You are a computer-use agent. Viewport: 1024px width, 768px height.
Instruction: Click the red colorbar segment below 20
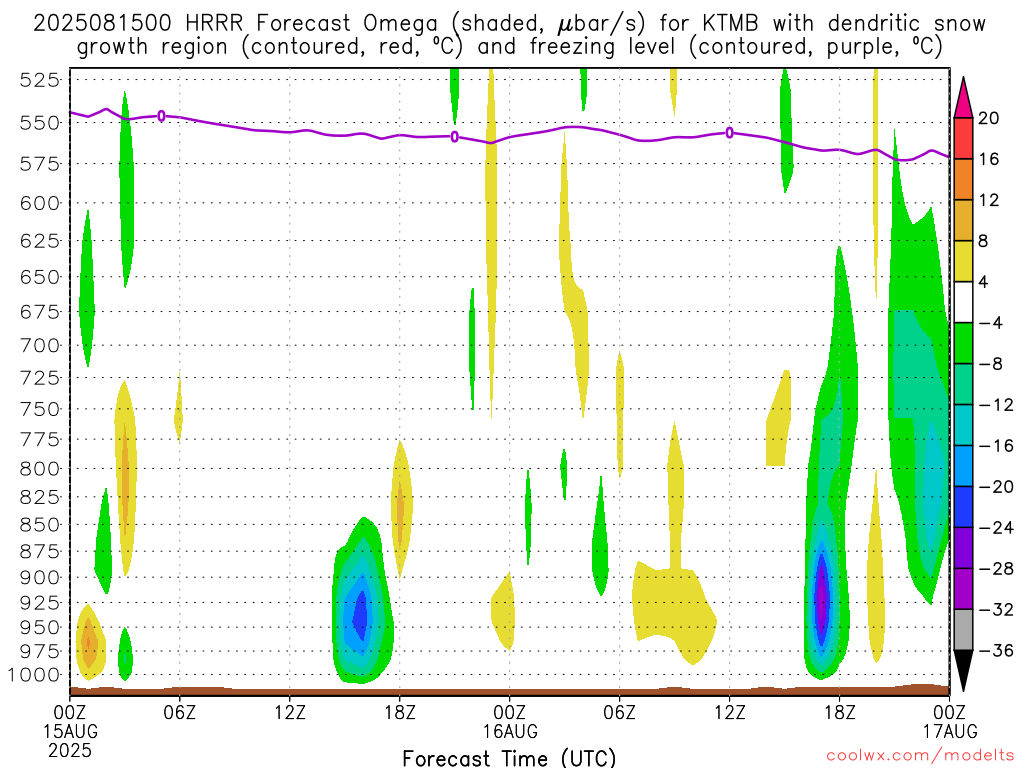tap(963, 138)
